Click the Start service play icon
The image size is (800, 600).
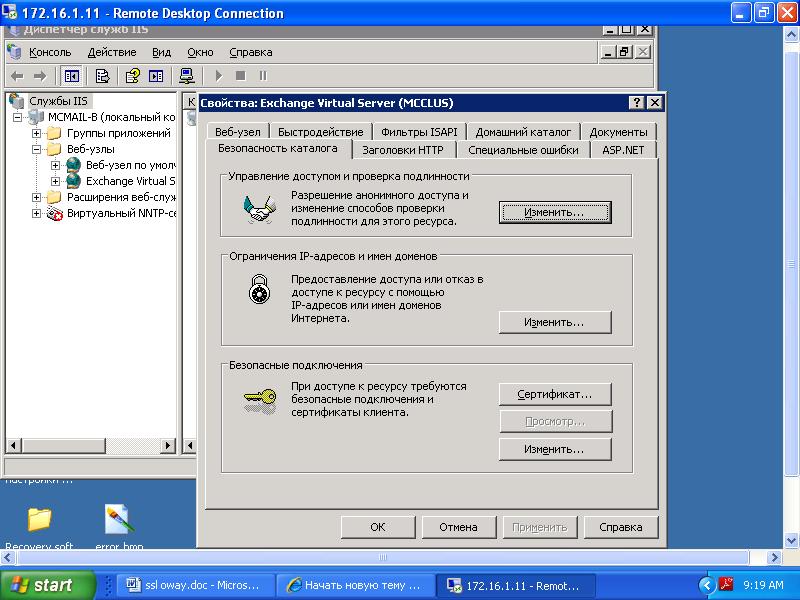[219, 76]
